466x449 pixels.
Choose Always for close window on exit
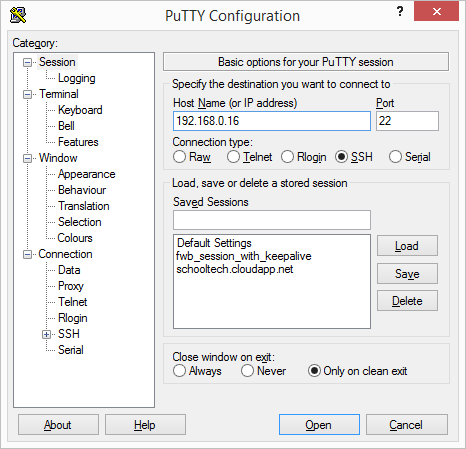179,371
